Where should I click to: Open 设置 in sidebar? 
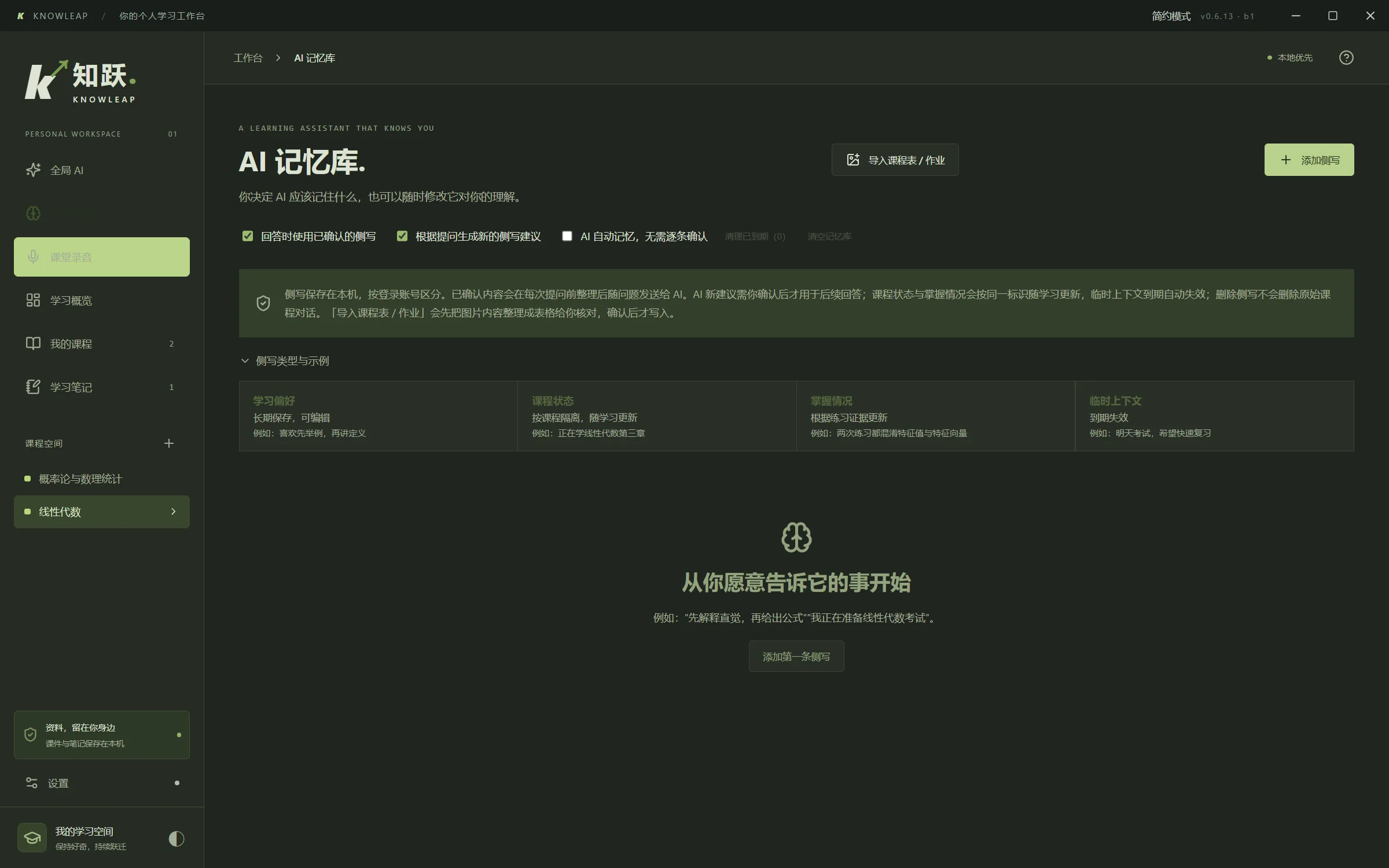102,783
